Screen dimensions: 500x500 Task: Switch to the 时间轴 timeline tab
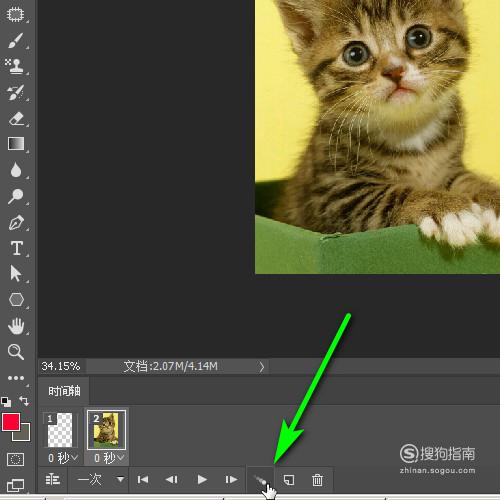[64, 391]
